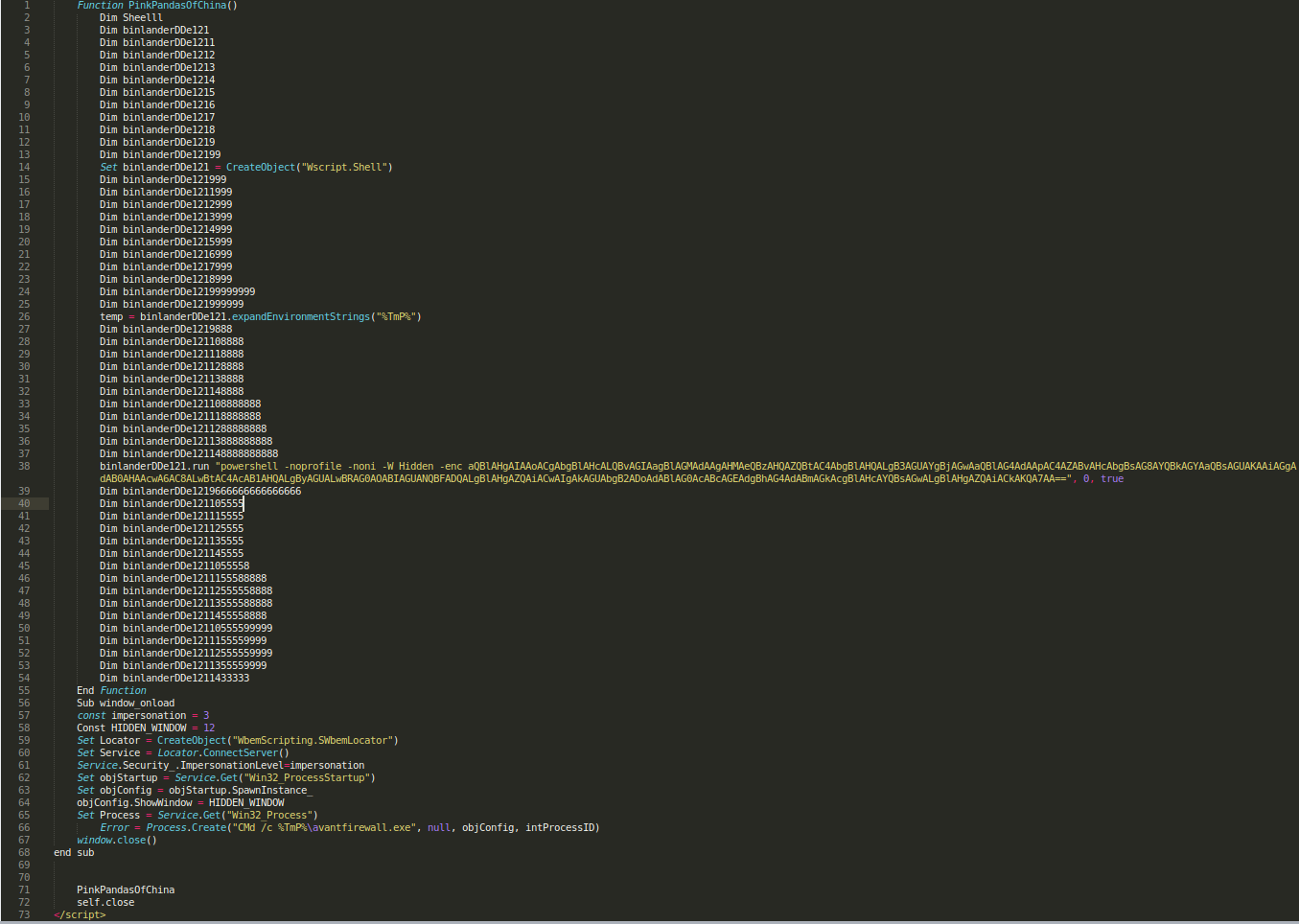Image resolution: width=1299 pixels, height=924 pixels.
Task: Click the "%TmP%" string on the temp line
Action: (x=396, y=316)
